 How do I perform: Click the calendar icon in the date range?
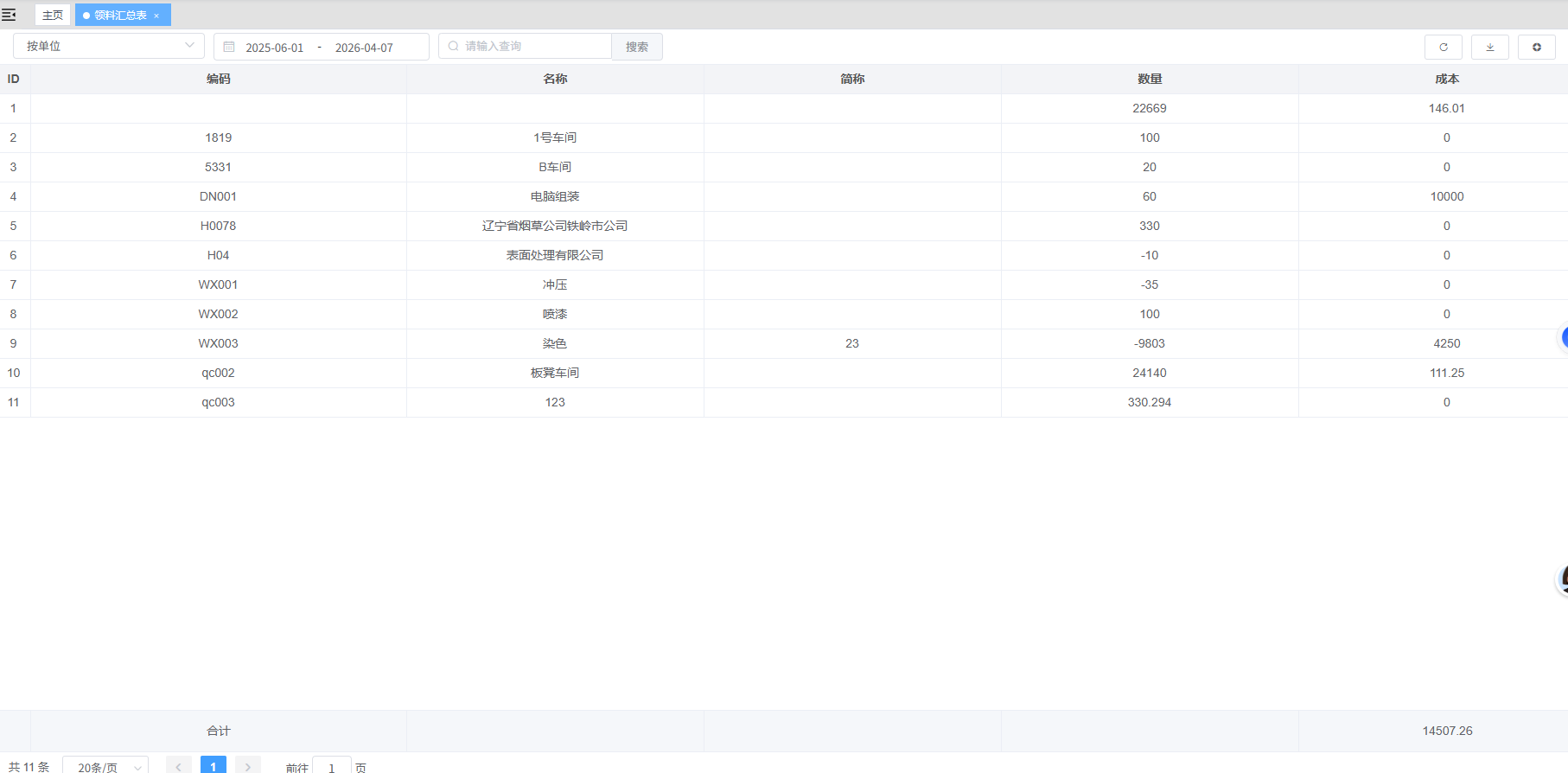(x=229, y=47)
